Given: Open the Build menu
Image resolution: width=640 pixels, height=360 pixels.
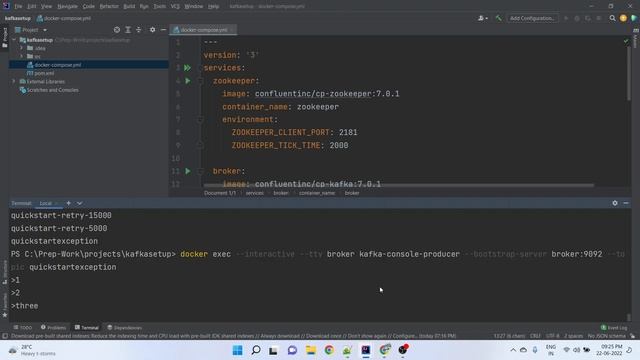Looking at the screenshot, I should (129, 6).
